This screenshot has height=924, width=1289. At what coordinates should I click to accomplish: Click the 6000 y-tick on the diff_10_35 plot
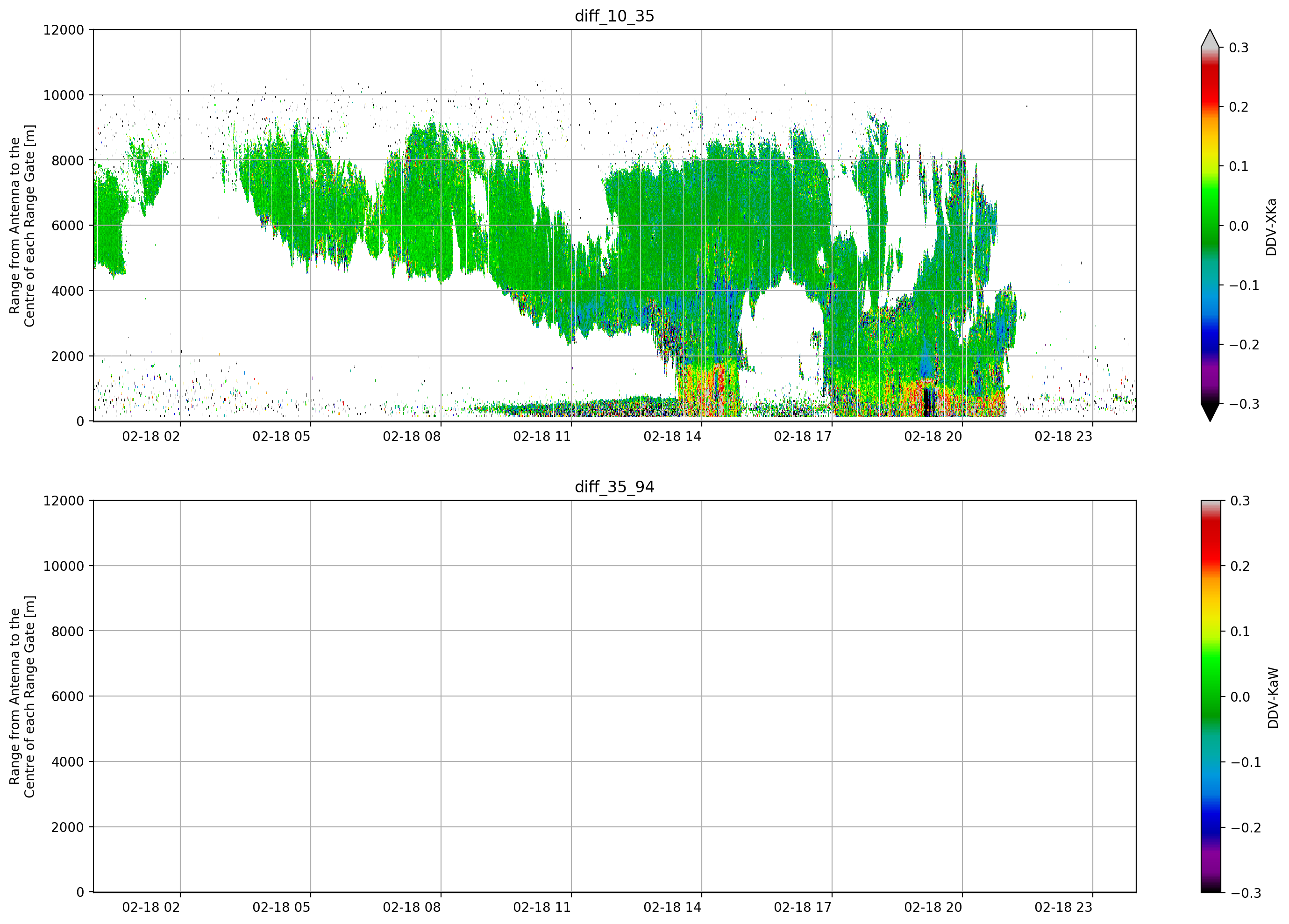tap(68, 226)
